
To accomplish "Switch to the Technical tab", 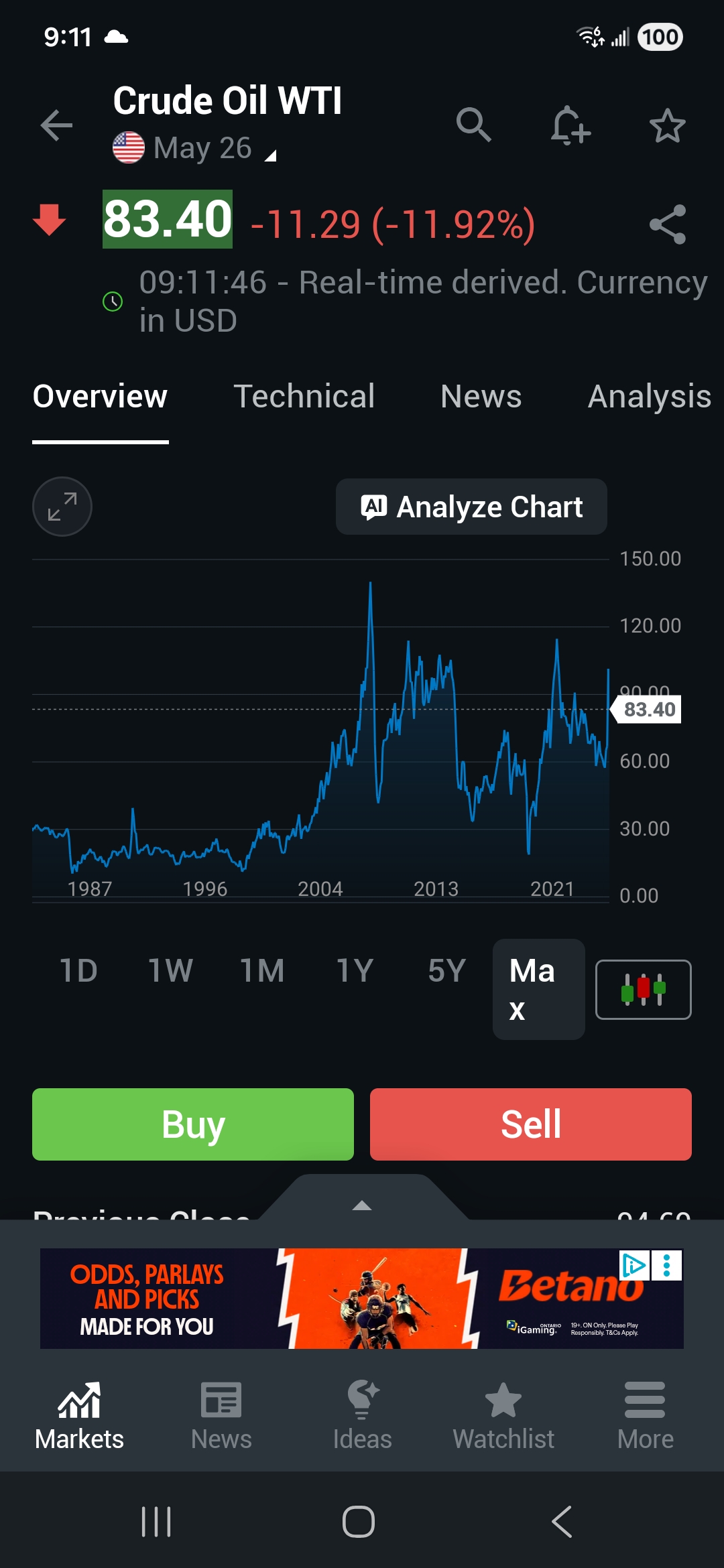I will (304, 396).
